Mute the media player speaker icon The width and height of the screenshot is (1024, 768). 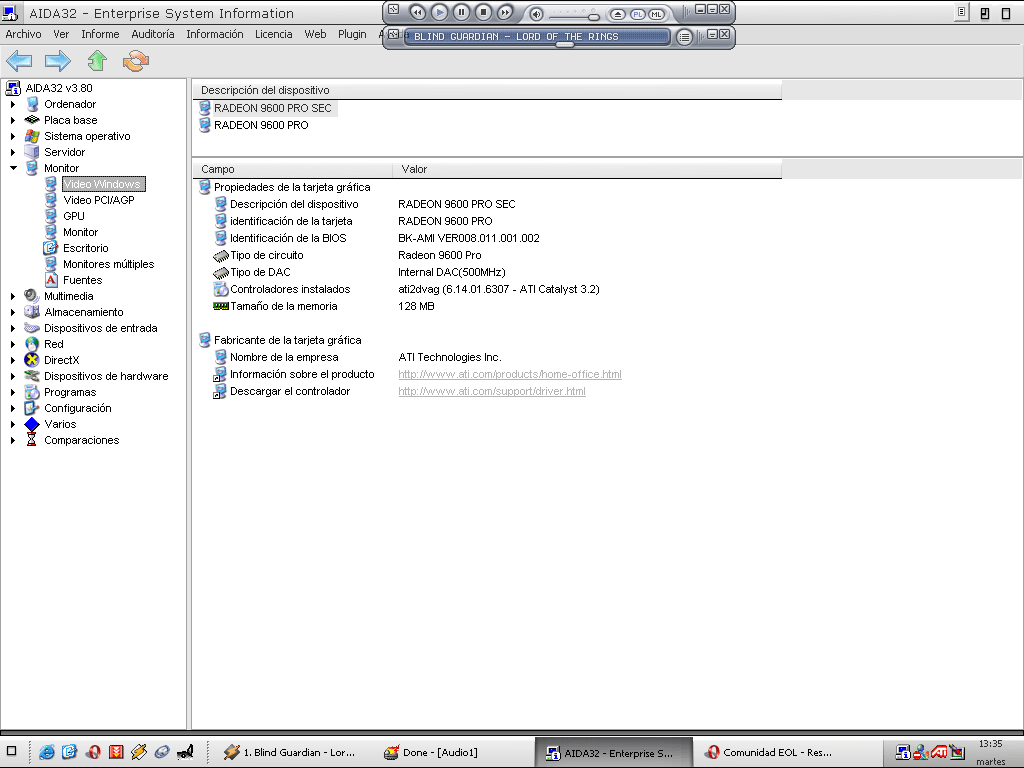[536, 14]
